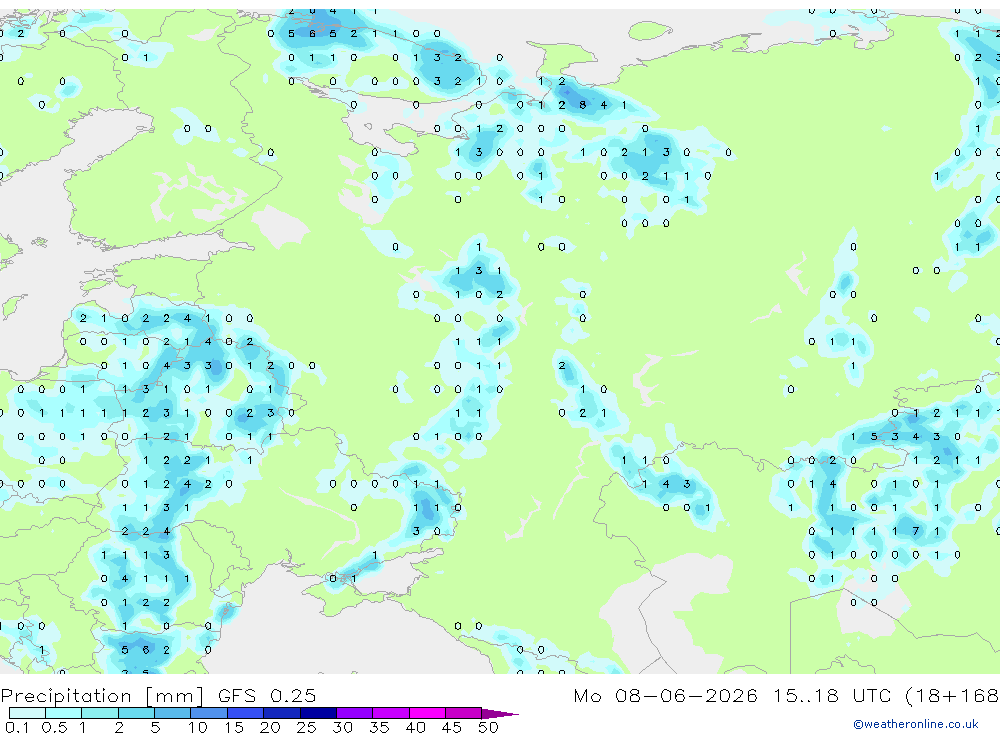Pick the 25–30 mm navy legend swatch
1000x733 pixels.
pyautogui.click(x=318, y=713)
